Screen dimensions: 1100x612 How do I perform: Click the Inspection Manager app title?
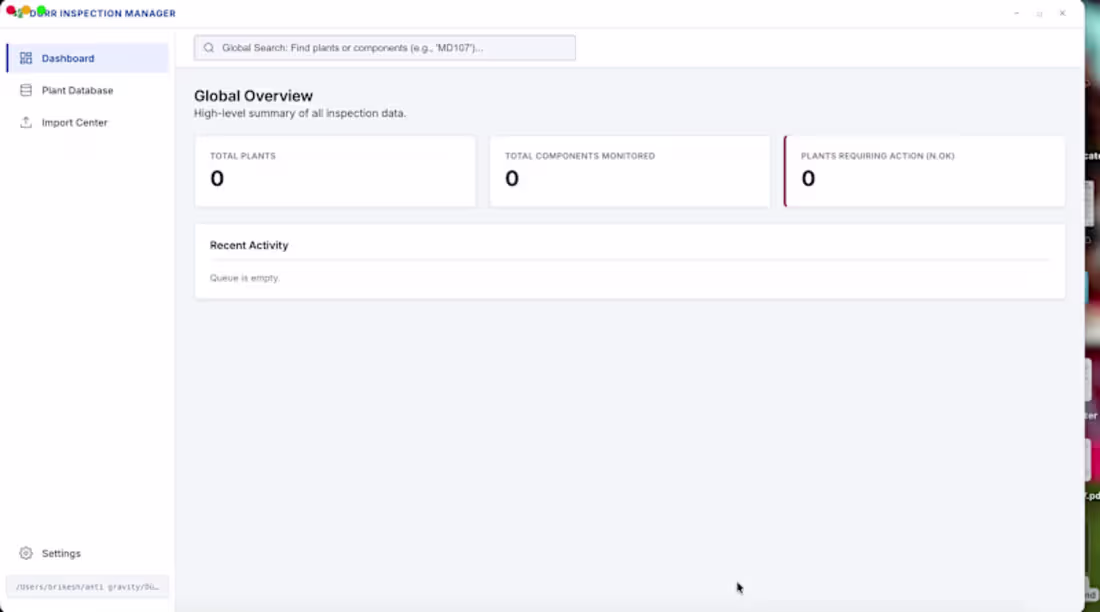pos(103,13)
